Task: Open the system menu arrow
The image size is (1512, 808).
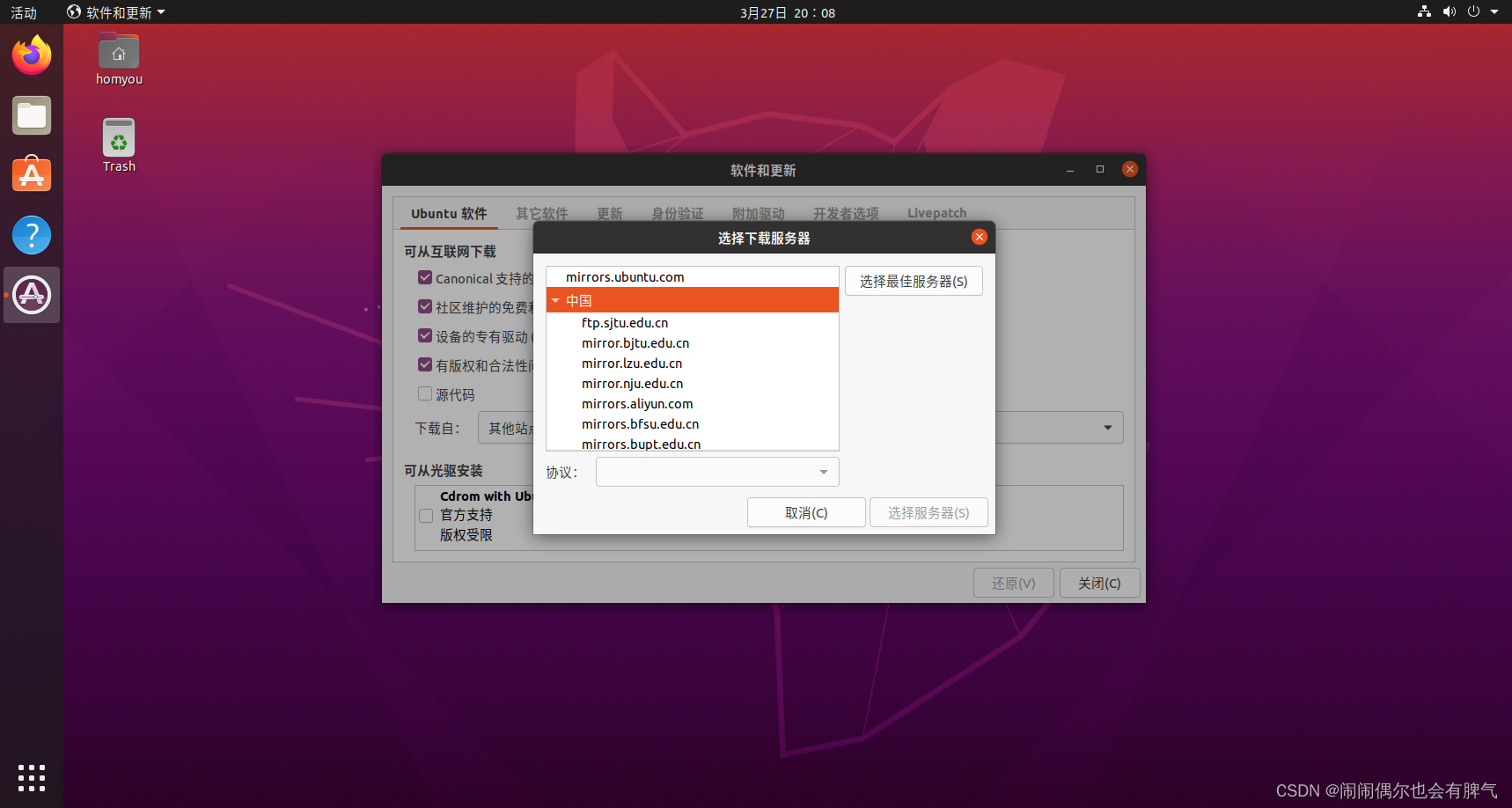Action: point(1494,11)
